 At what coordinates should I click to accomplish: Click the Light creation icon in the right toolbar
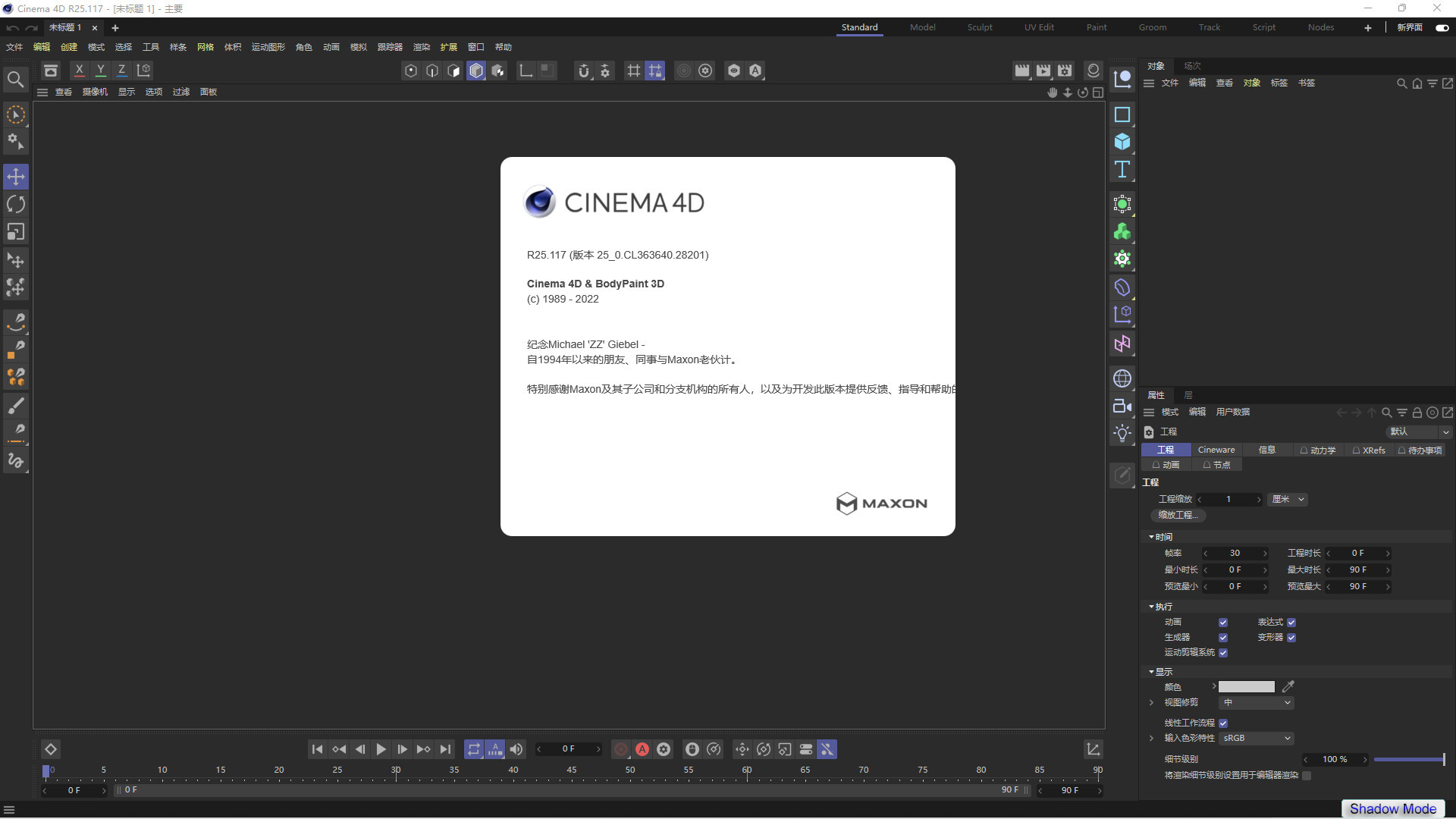point(1122,433)
